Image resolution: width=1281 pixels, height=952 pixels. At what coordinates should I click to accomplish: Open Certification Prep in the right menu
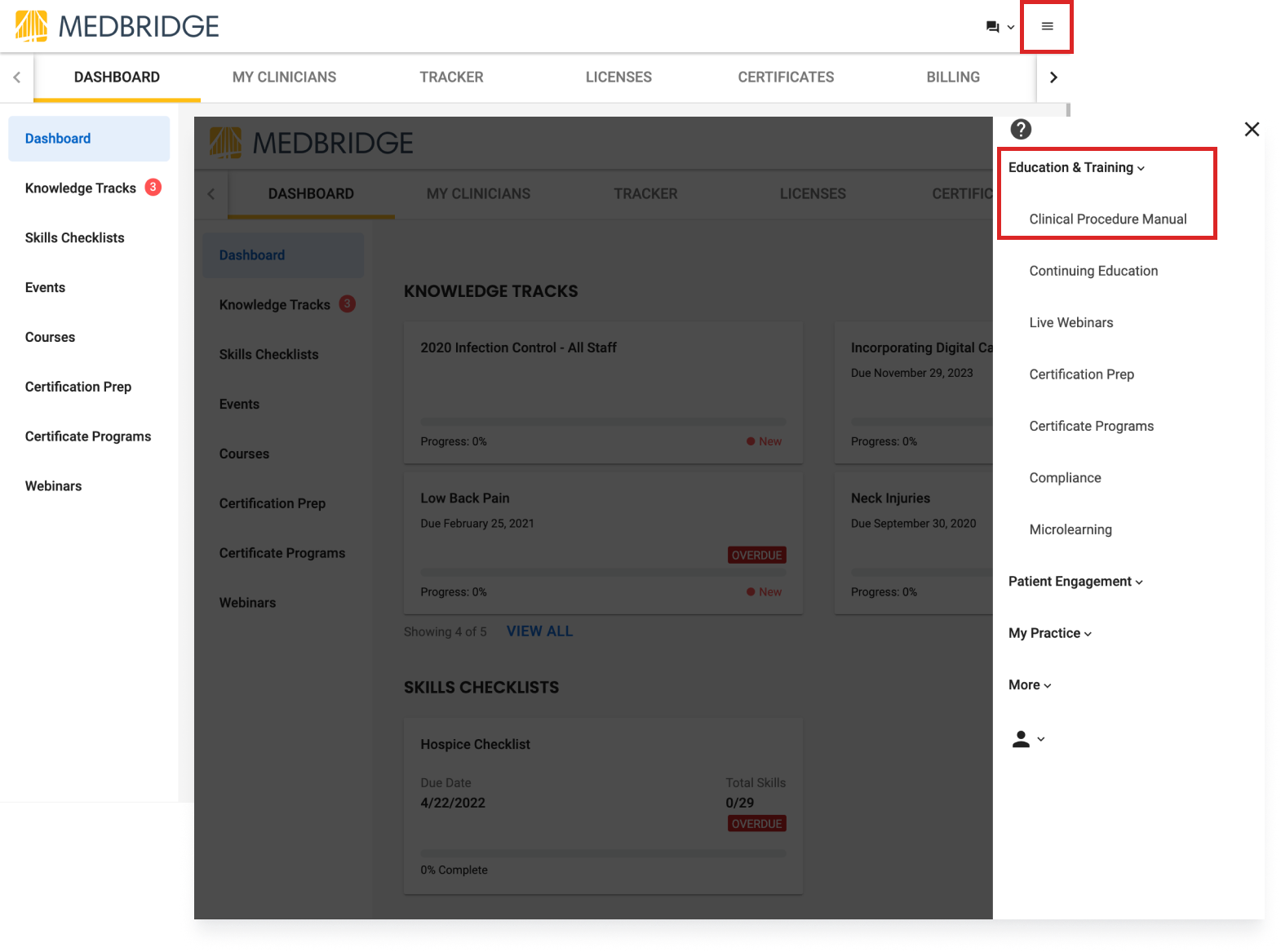coord(1081,374)
